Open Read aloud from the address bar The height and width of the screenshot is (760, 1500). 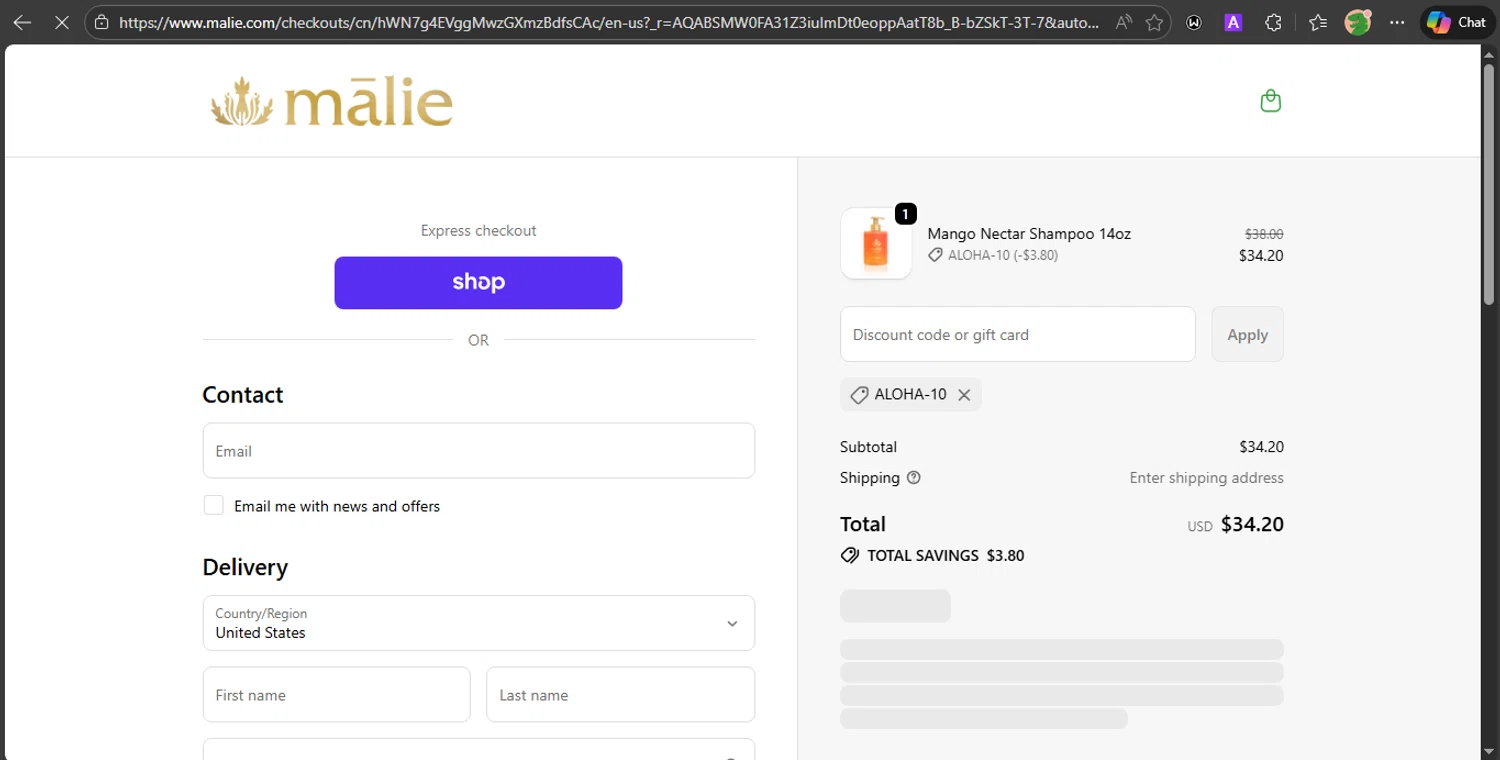pos(1124,22)
